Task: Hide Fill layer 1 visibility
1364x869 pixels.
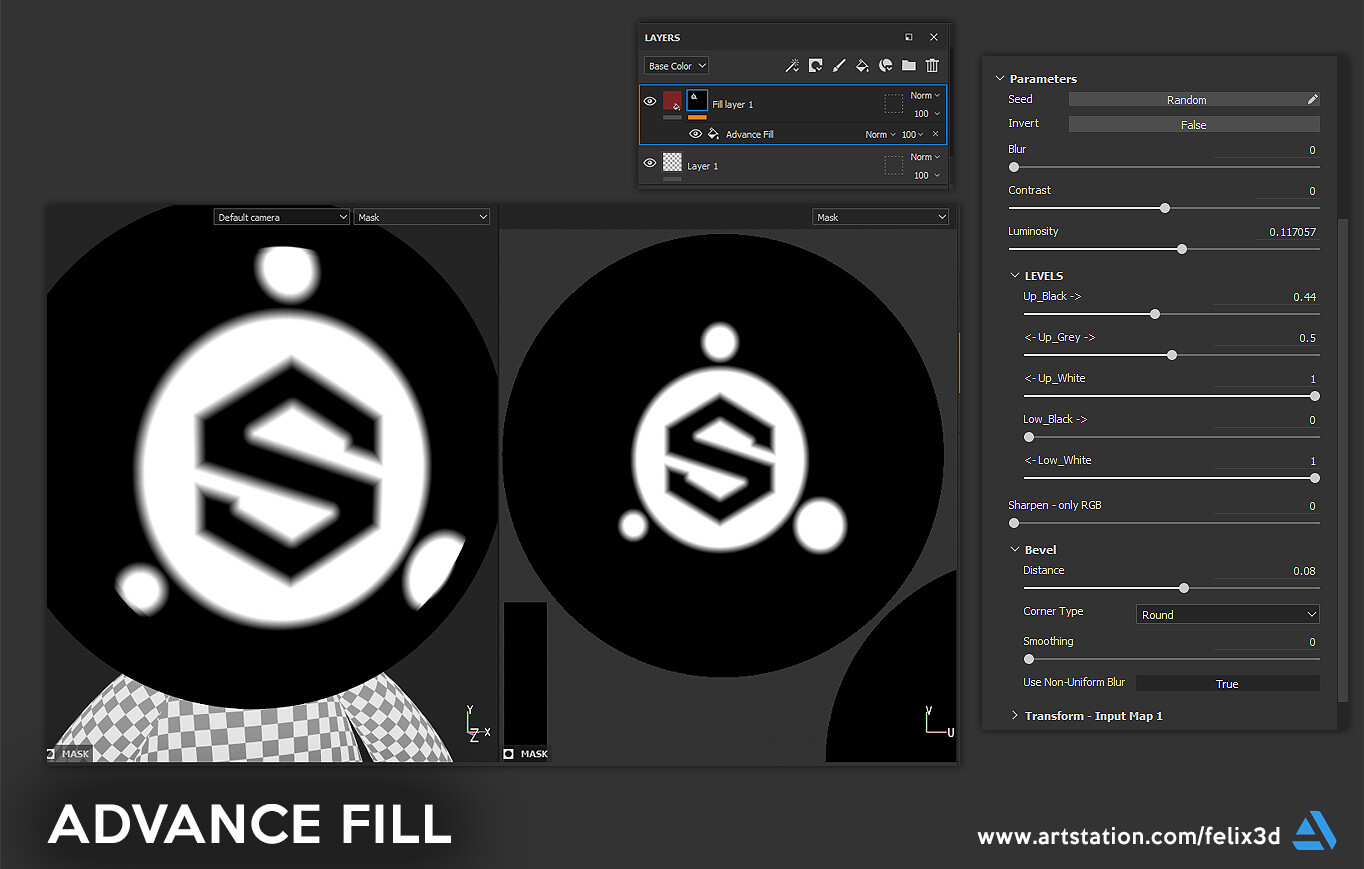Action: (649, 101)
